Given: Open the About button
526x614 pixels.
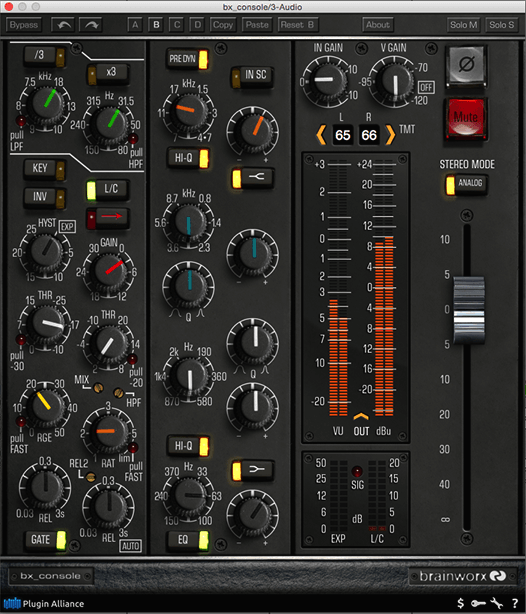Looking at the screenshot, I should coord(378,25).
